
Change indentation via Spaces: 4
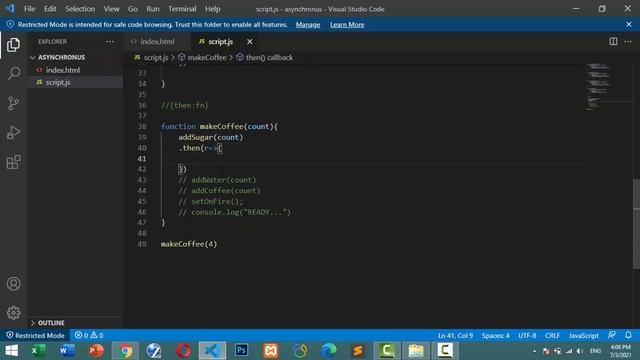coord(495,336)
